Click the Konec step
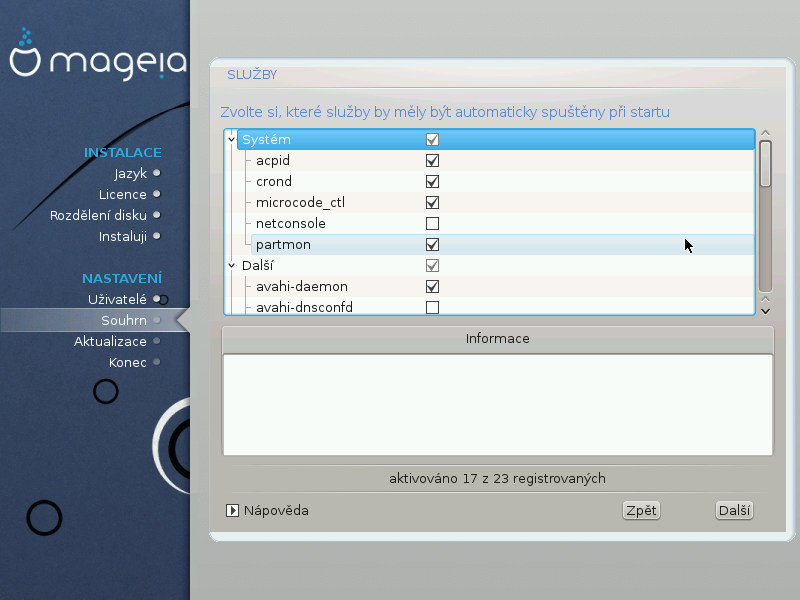Viewport: 800px width, 600px height. [128, 362]
